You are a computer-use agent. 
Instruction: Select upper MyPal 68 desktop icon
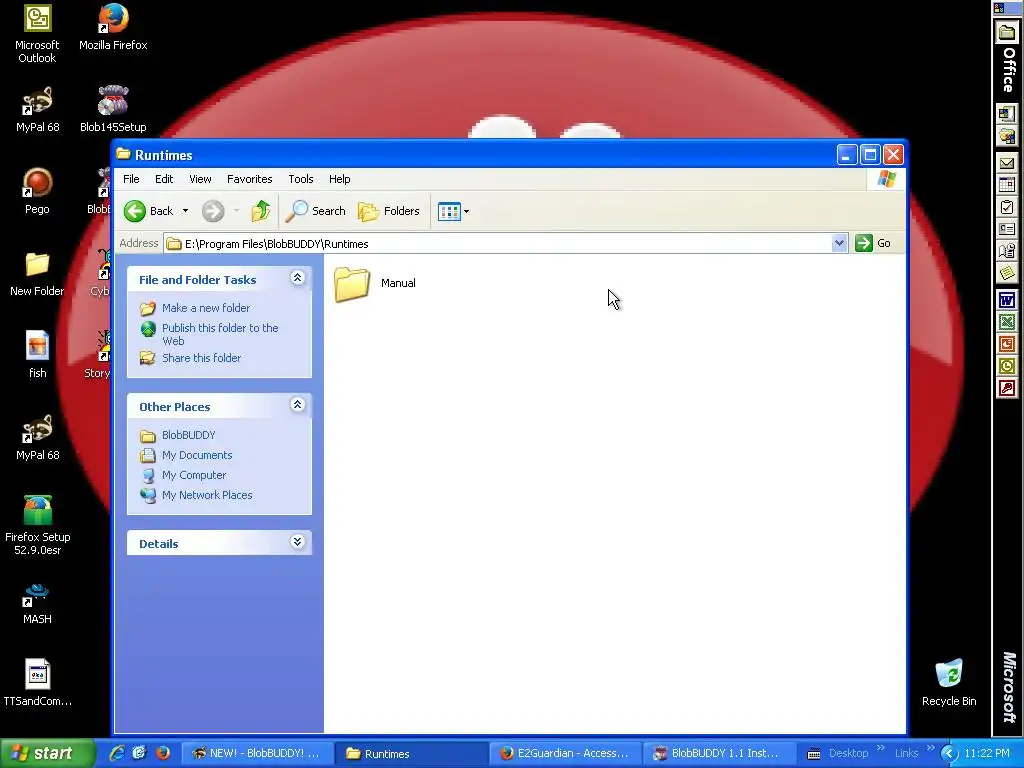(x=37, y=110)
